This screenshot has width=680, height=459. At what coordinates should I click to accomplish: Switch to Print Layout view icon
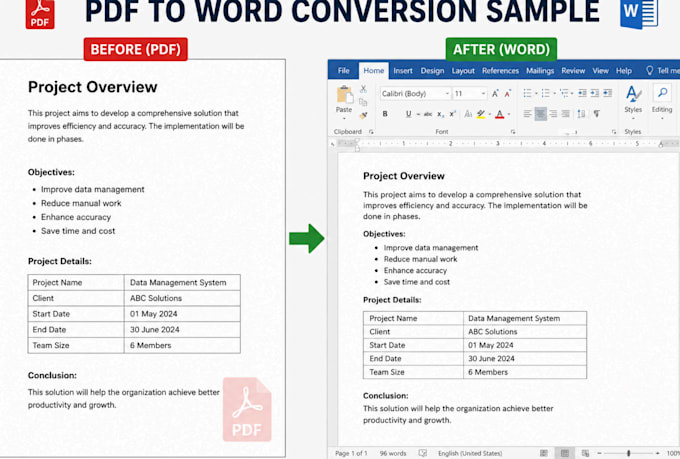pos(565,453)
